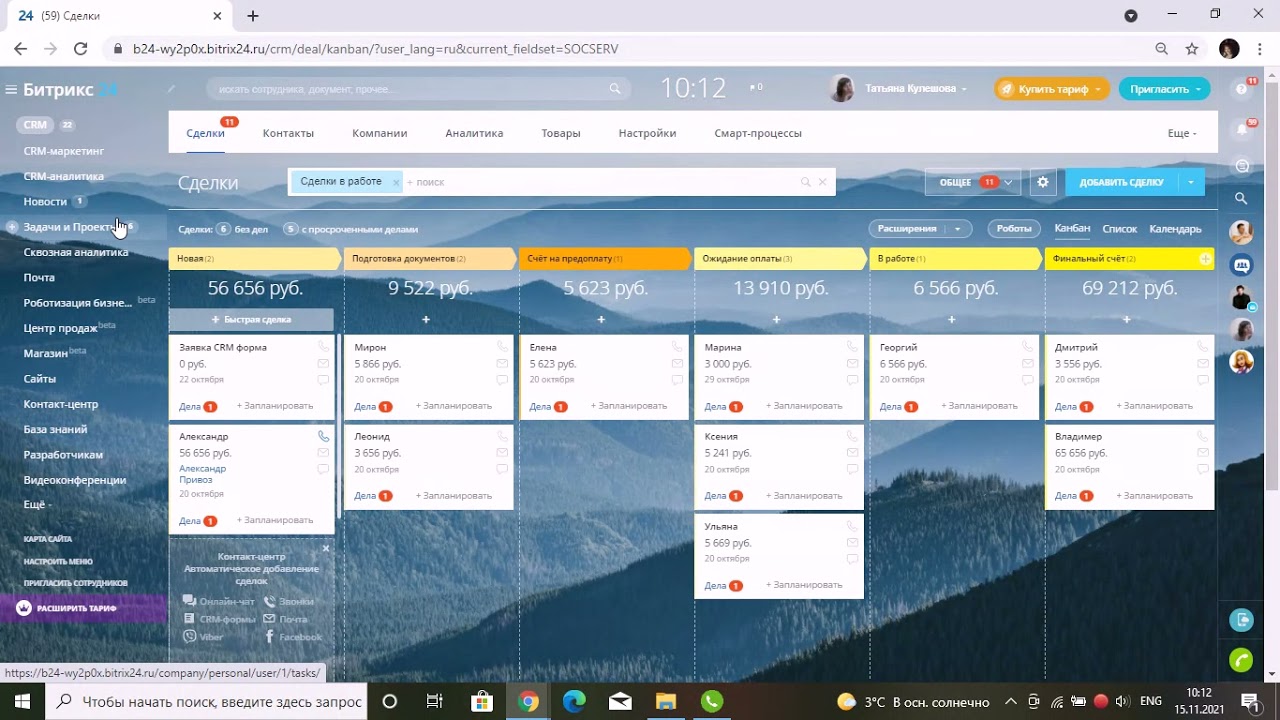
Task: Click plus icon on Финальный счёт column header
Action: pyautogui.click(x=1205, y=259)
